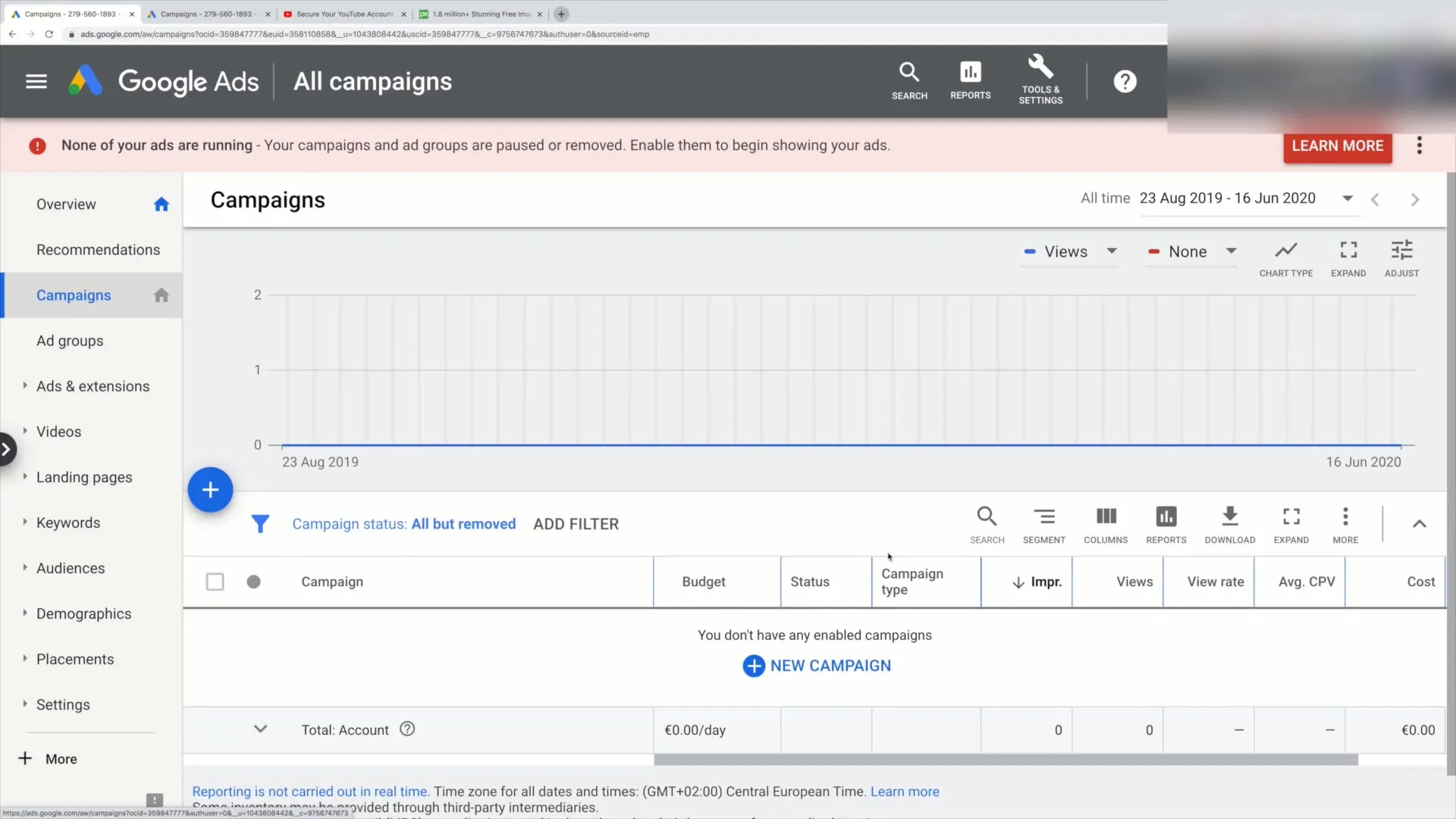This screenshot has width=1456, height=819.
Task: Download the campaigns table
Action: point(1229,525)
